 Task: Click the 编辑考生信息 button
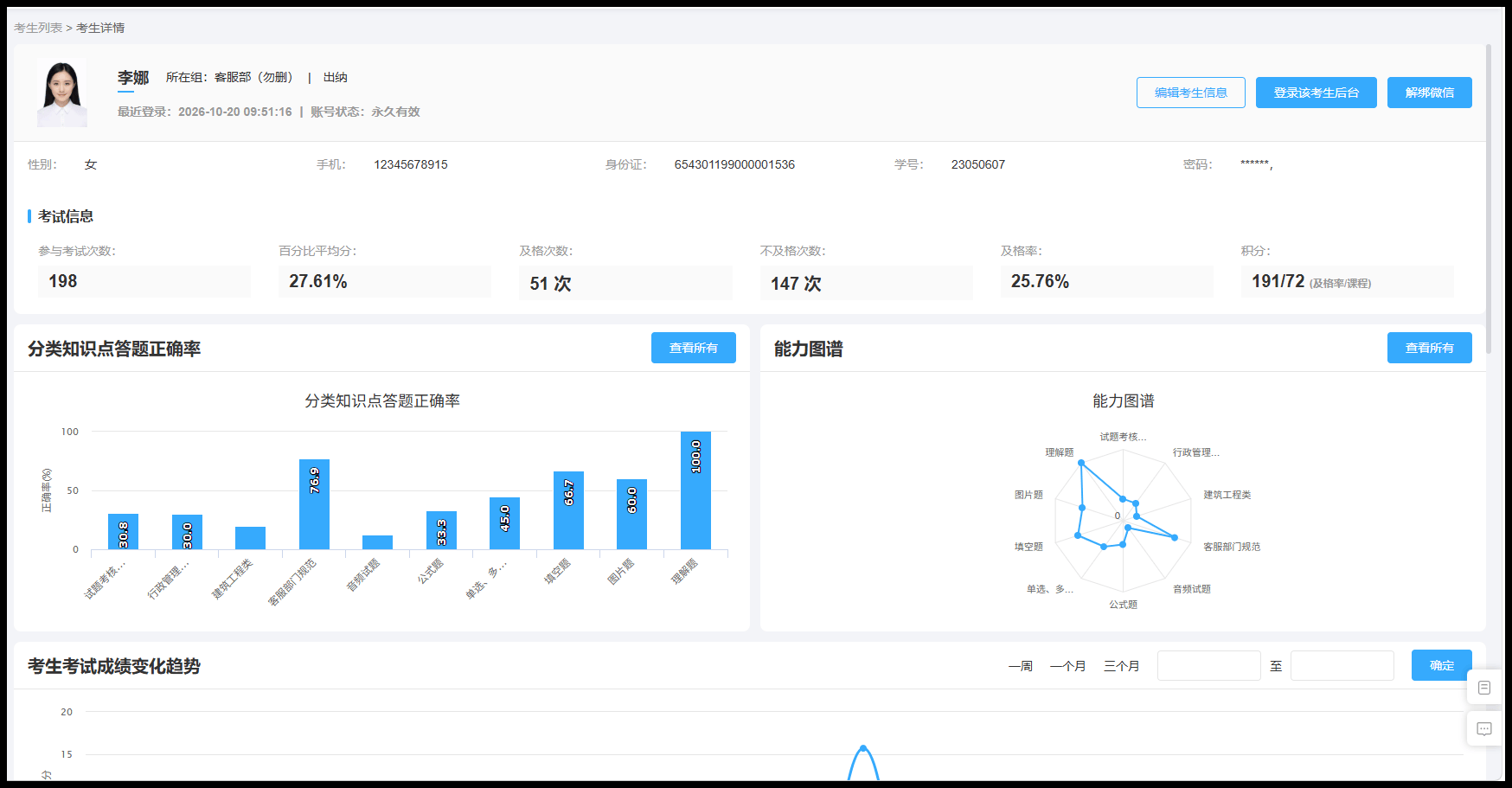(1191, 93)
